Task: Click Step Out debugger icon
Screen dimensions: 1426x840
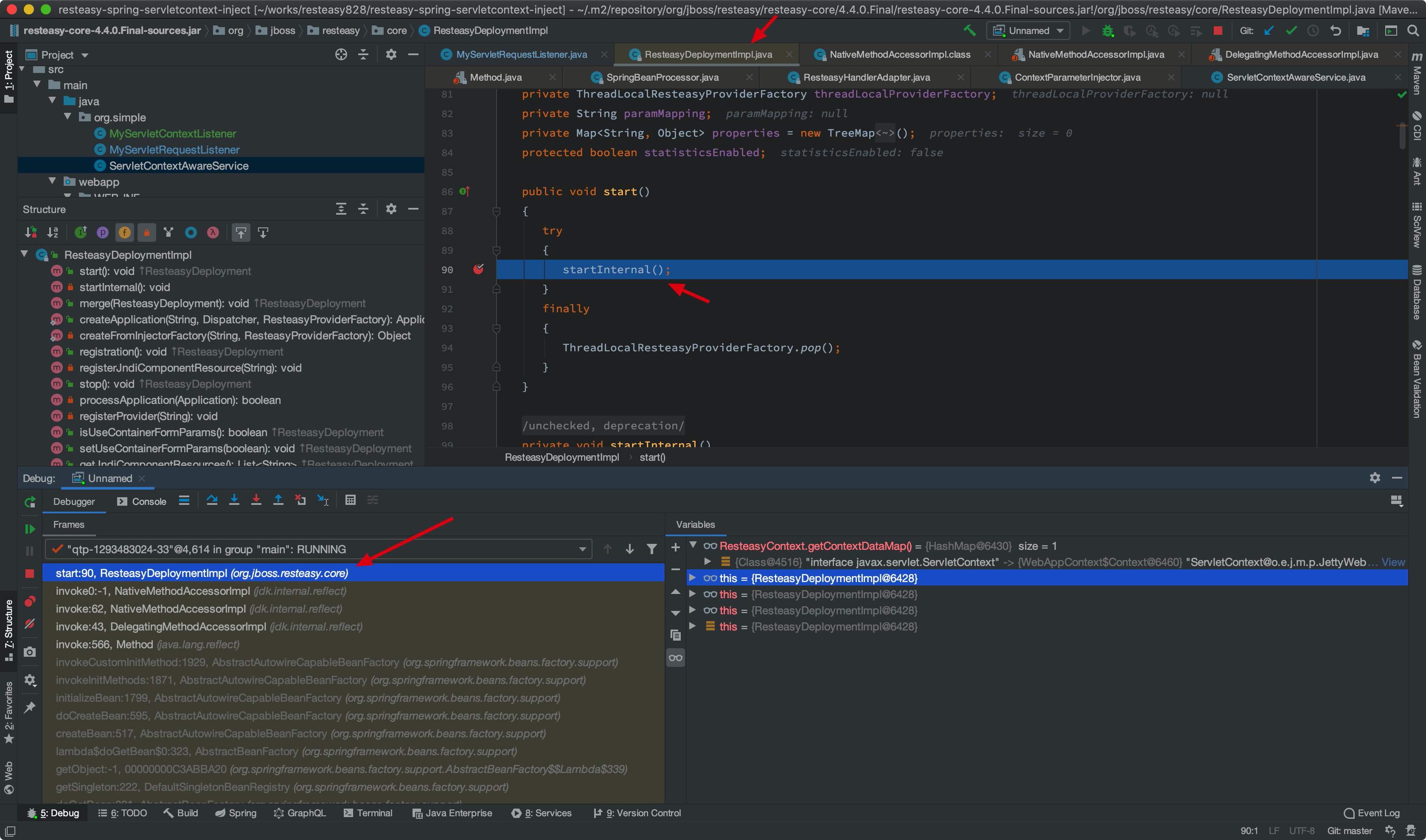Action: (278, 500)
